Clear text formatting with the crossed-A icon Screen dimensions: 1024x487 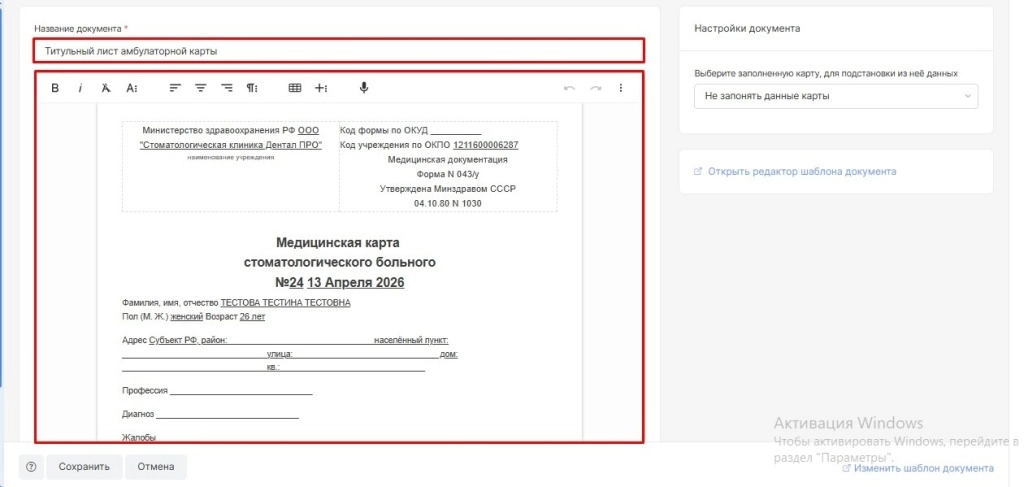106,88
